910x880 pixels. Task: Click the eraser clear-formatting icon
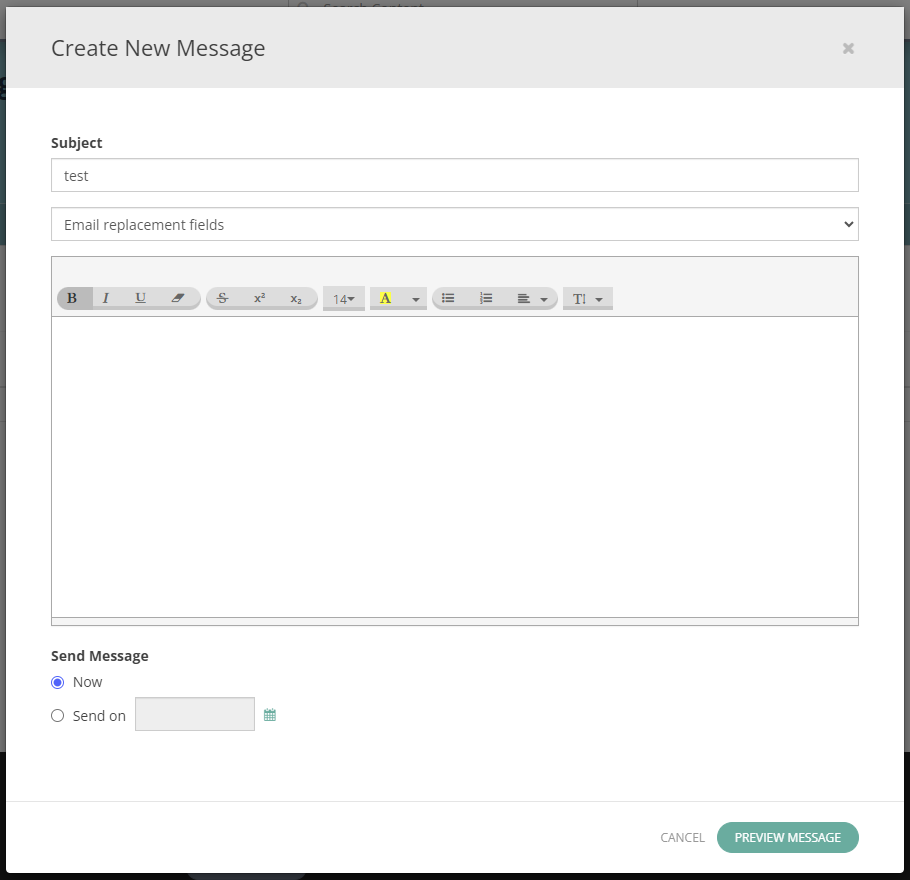click(x=178, y=298)
